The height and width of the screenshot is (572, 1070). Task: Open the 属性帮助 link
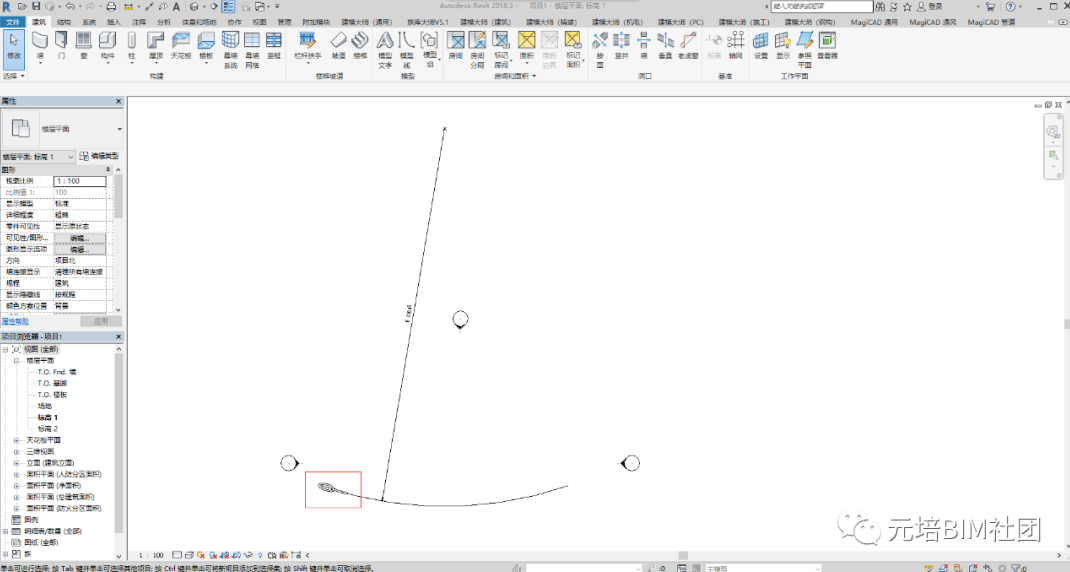coord(15,321)
